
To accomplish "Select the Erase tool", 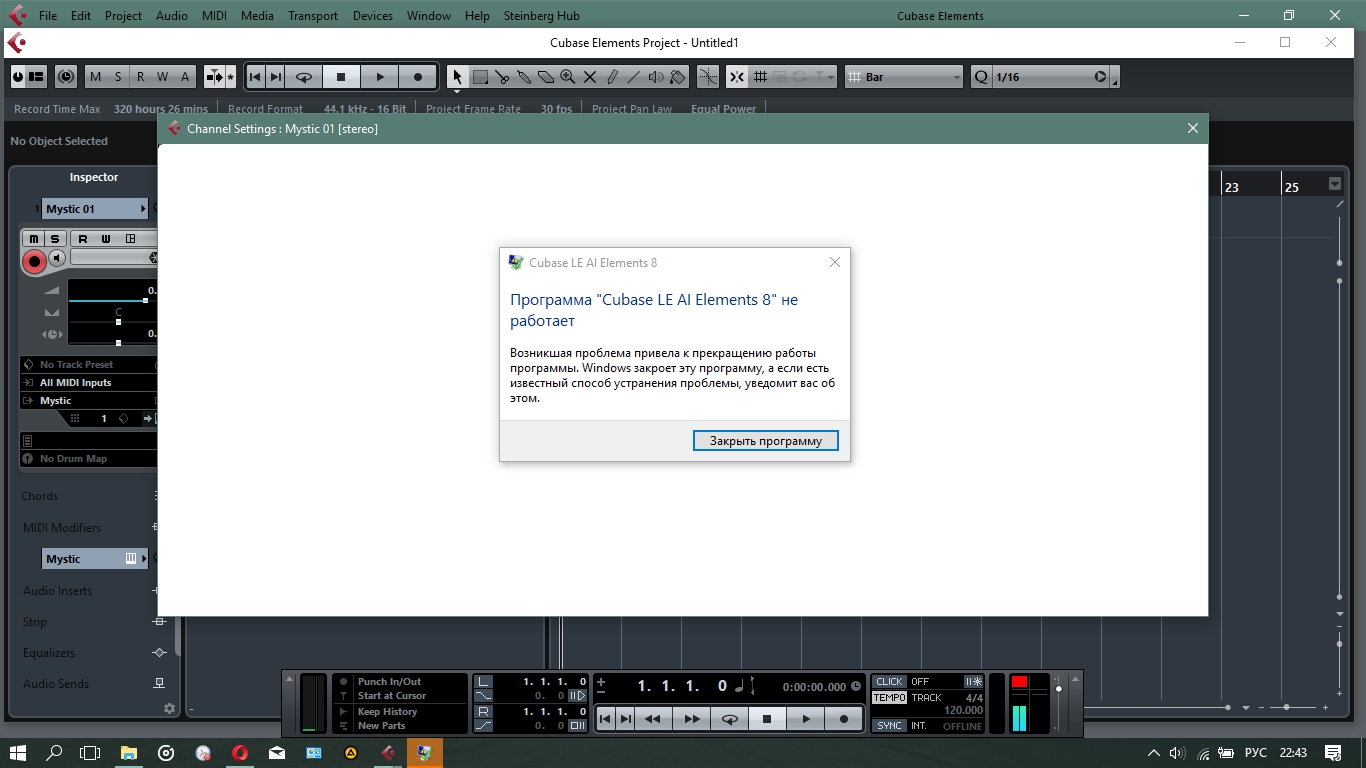I will pos(546,77).
